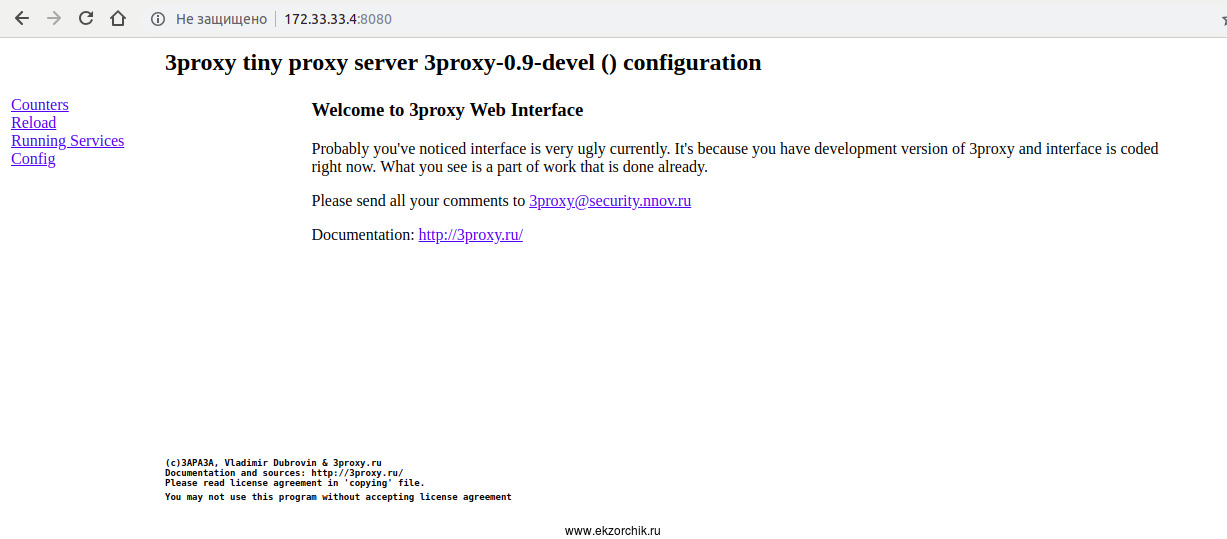Click the 'You may not use this program' notice

point(338,497)
